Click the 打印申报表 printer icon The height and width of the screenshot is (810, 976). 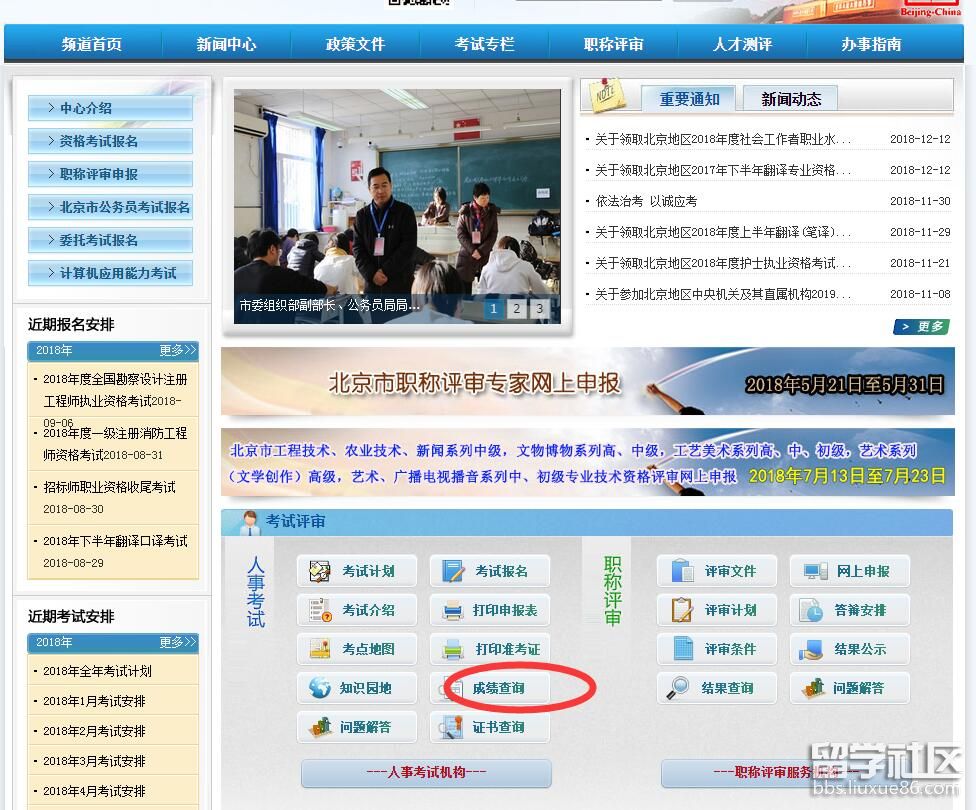(453, 610)
